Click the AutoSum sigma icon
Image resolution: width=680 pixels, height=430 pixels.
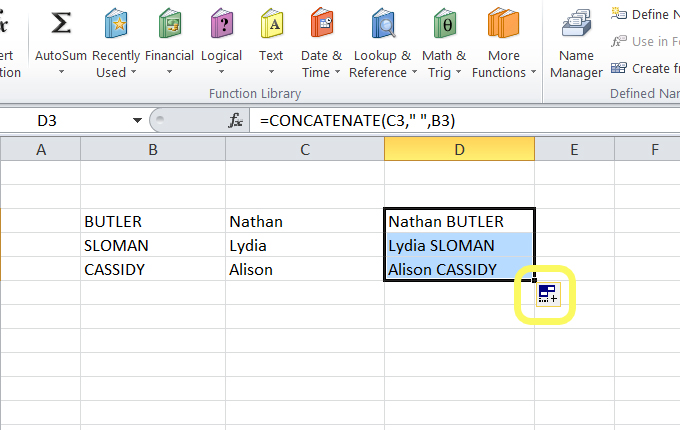[61, 24]
